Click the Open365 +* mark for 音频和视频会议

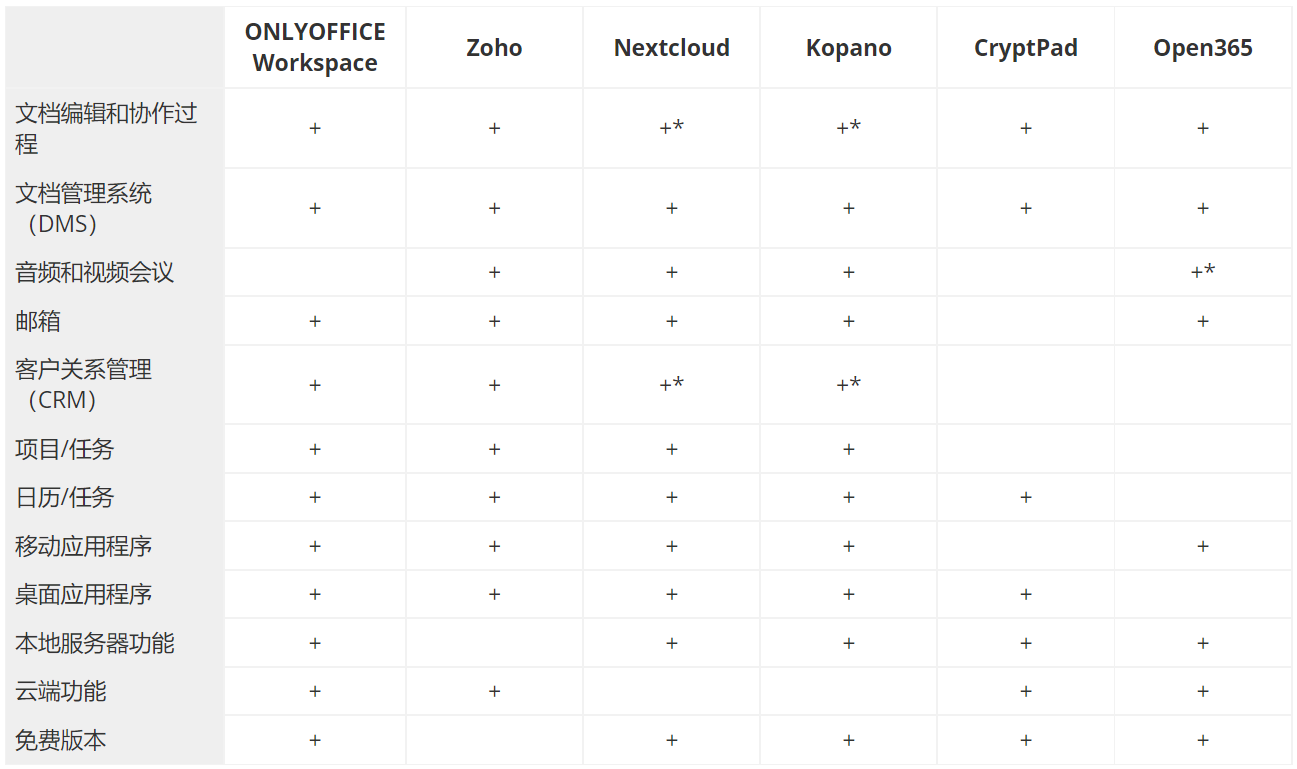click(1202, 271)
